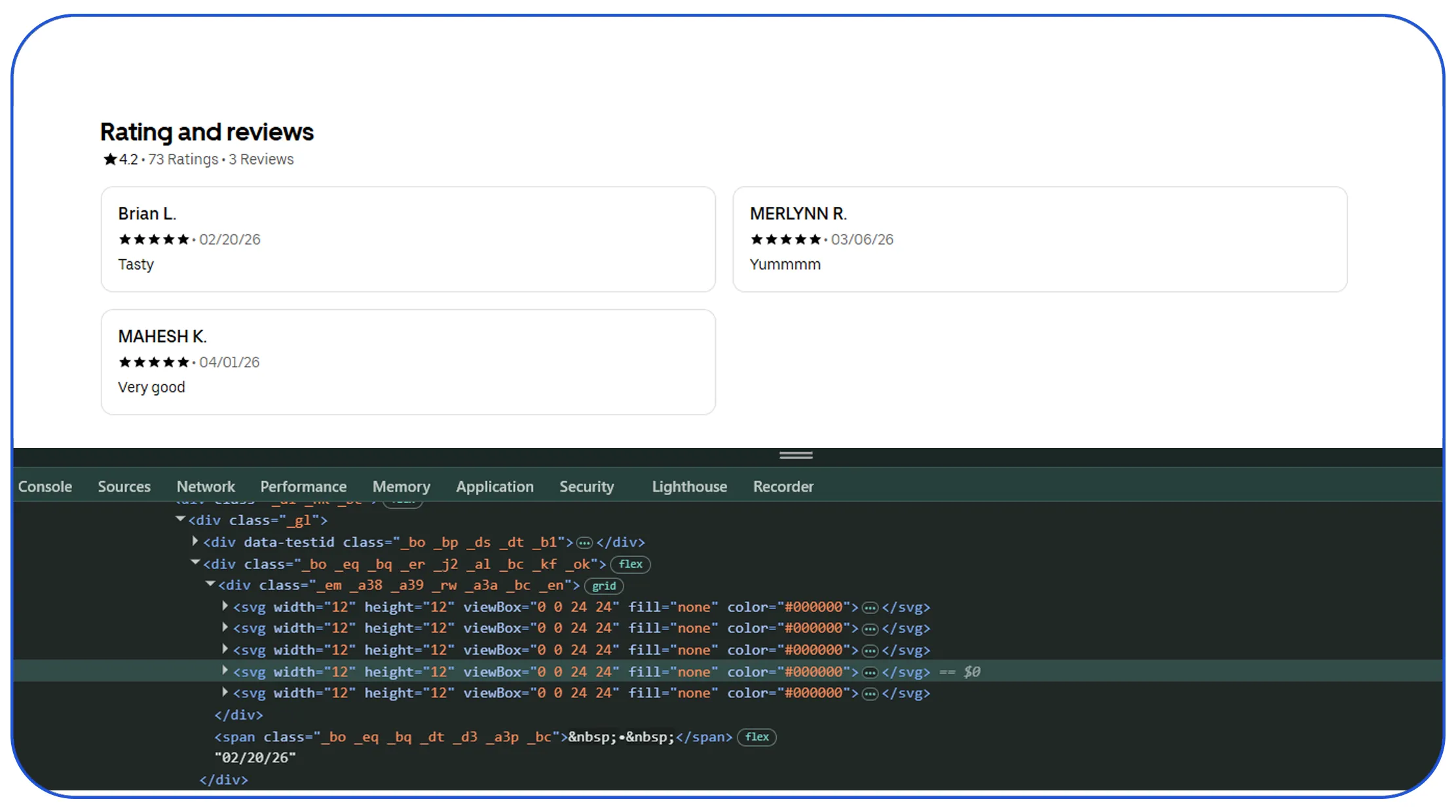Screen dimensions: 1456x812
Task: Click ellipsis inside the data-testid div
Action: tap(584, 543)
